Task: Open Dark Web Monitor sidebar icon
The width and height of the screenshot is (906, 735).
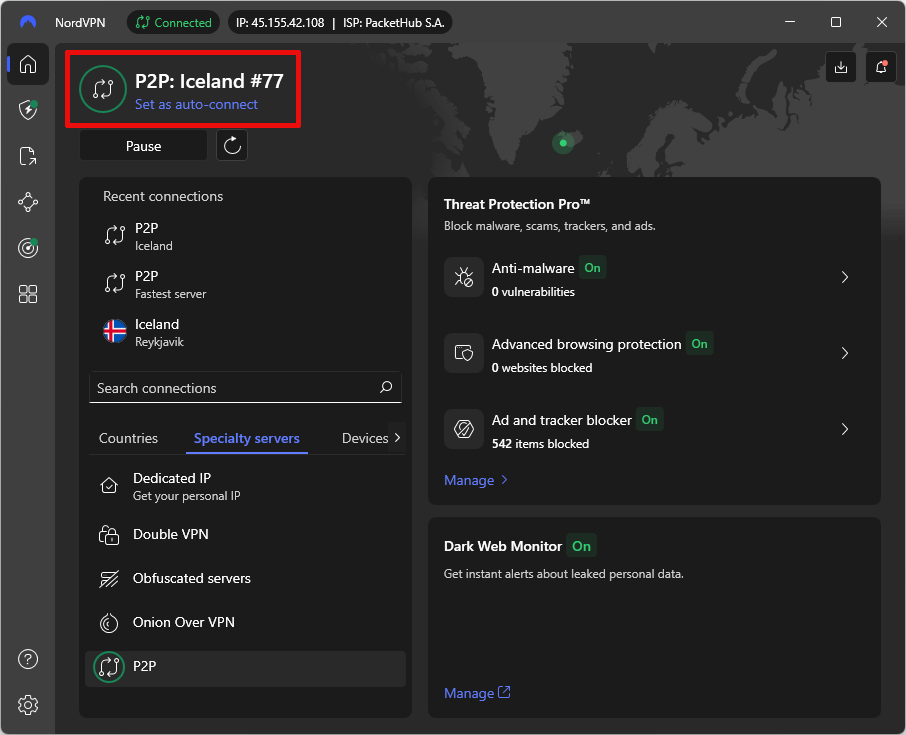Action: tap(27, 248)
